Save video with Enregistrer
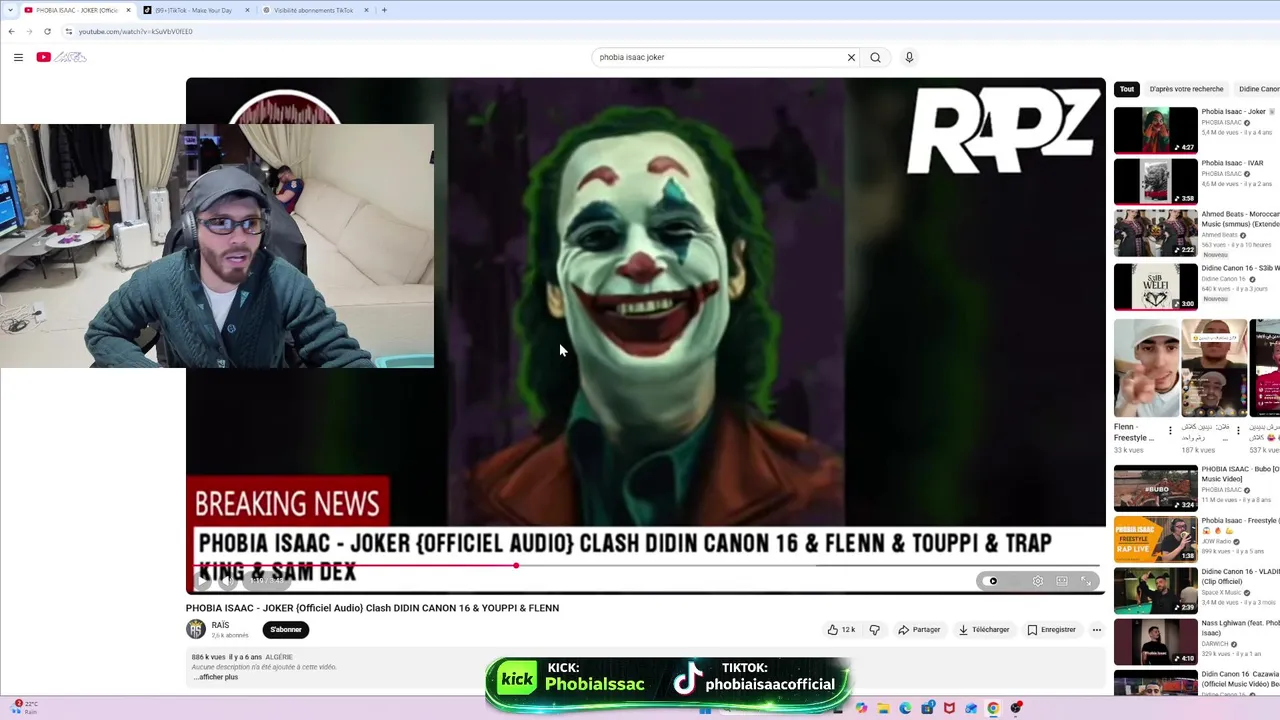 (1051, 630)
